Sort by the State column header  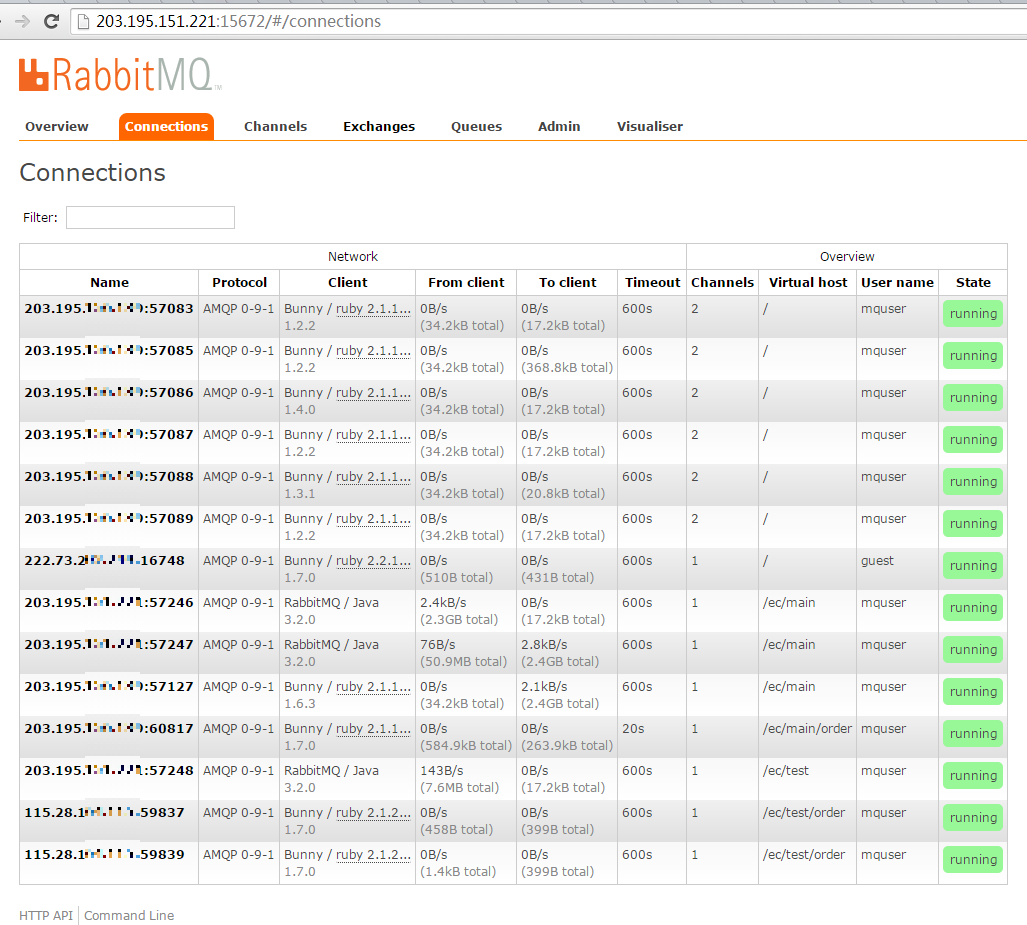pos(973,282)
